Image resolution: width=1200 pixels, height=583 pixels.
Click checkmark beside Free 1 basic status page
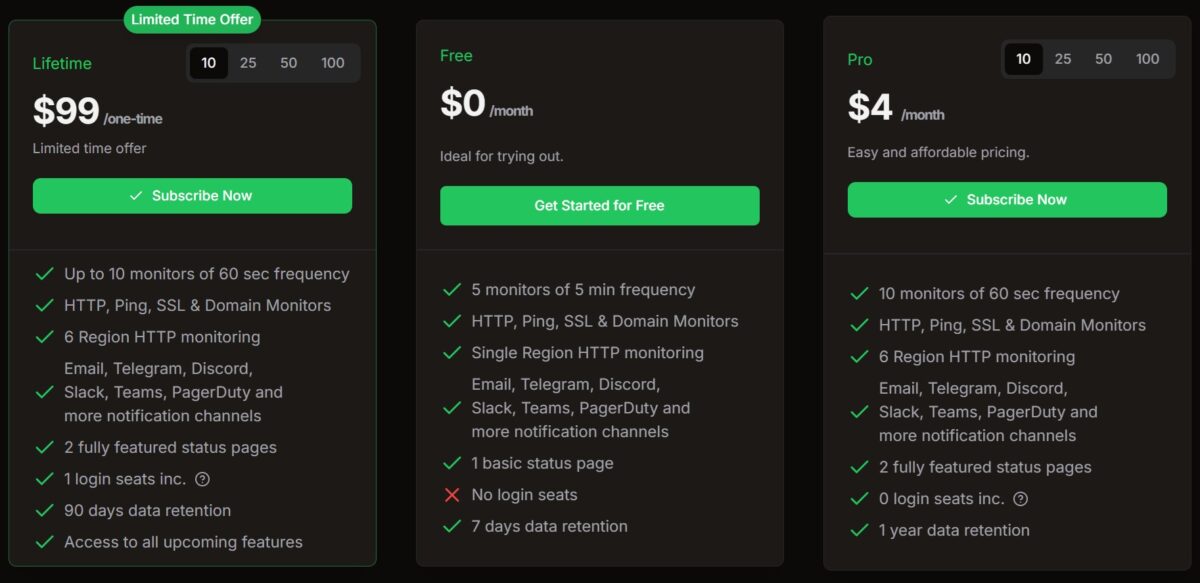point(452,463)
